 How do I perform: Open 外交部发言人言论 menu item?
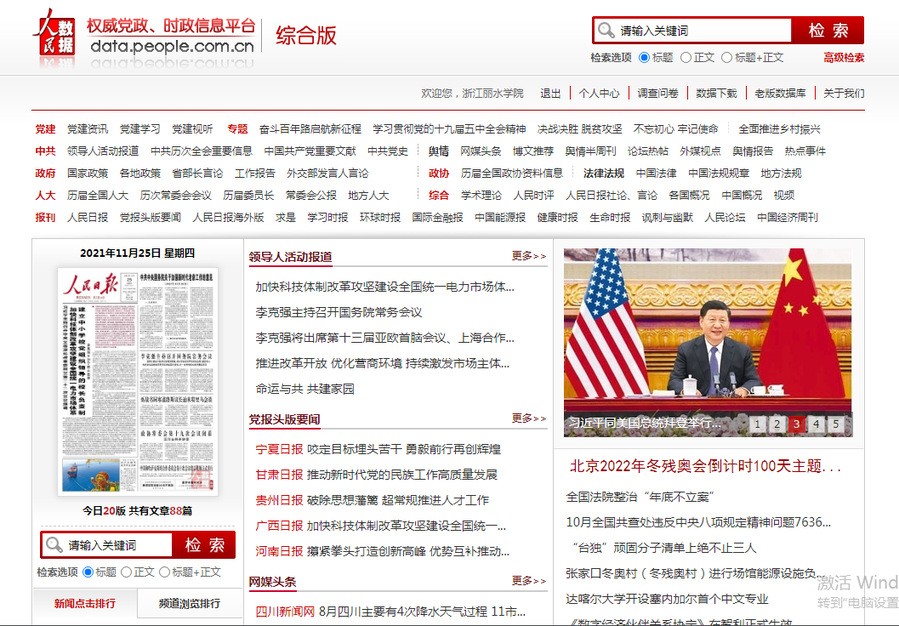tap(327, 173)
